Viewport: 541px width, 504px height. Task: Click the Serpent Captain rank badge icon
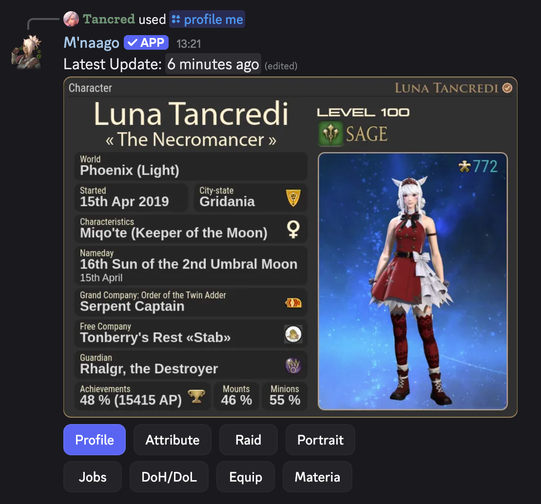point(293,303)
